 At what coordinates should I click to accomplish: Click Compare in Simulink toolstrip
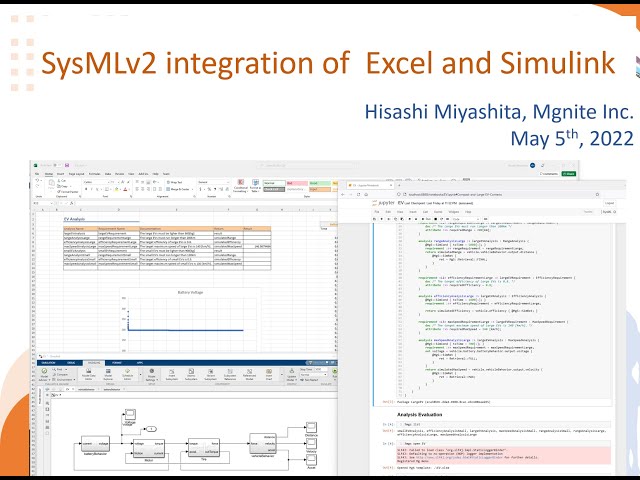60,375
